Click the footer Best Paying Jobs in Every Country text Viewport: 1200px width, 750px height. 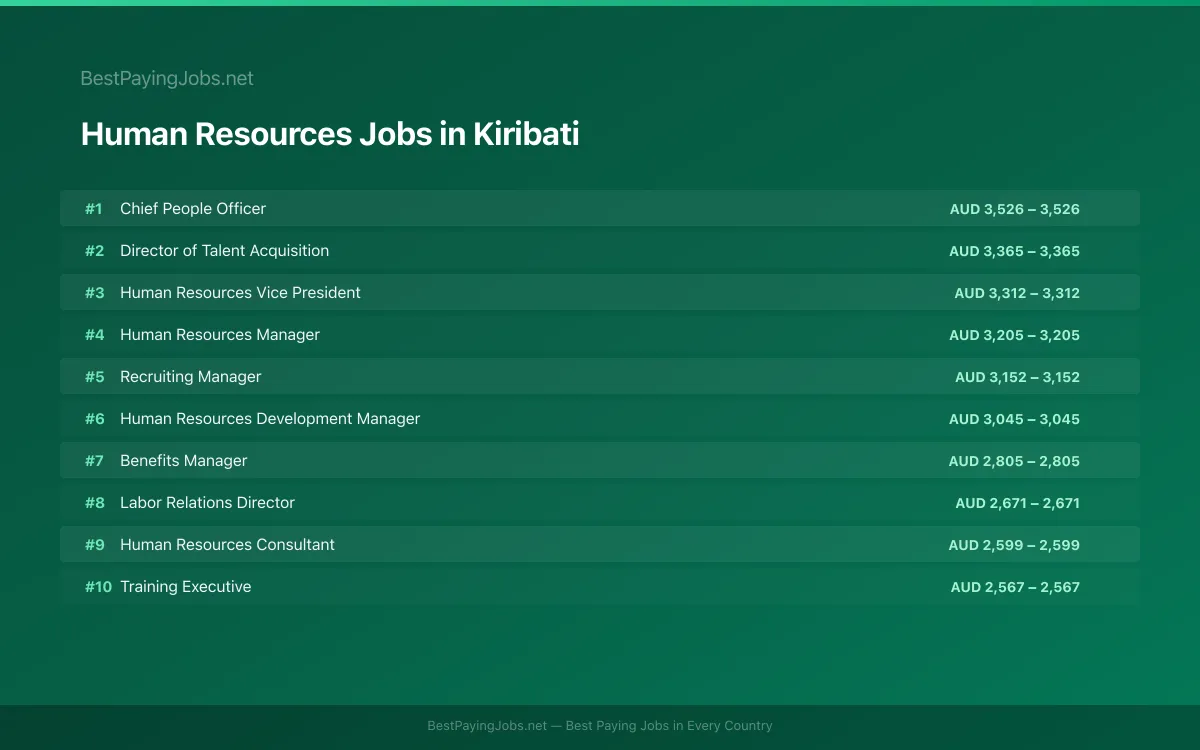669,726
